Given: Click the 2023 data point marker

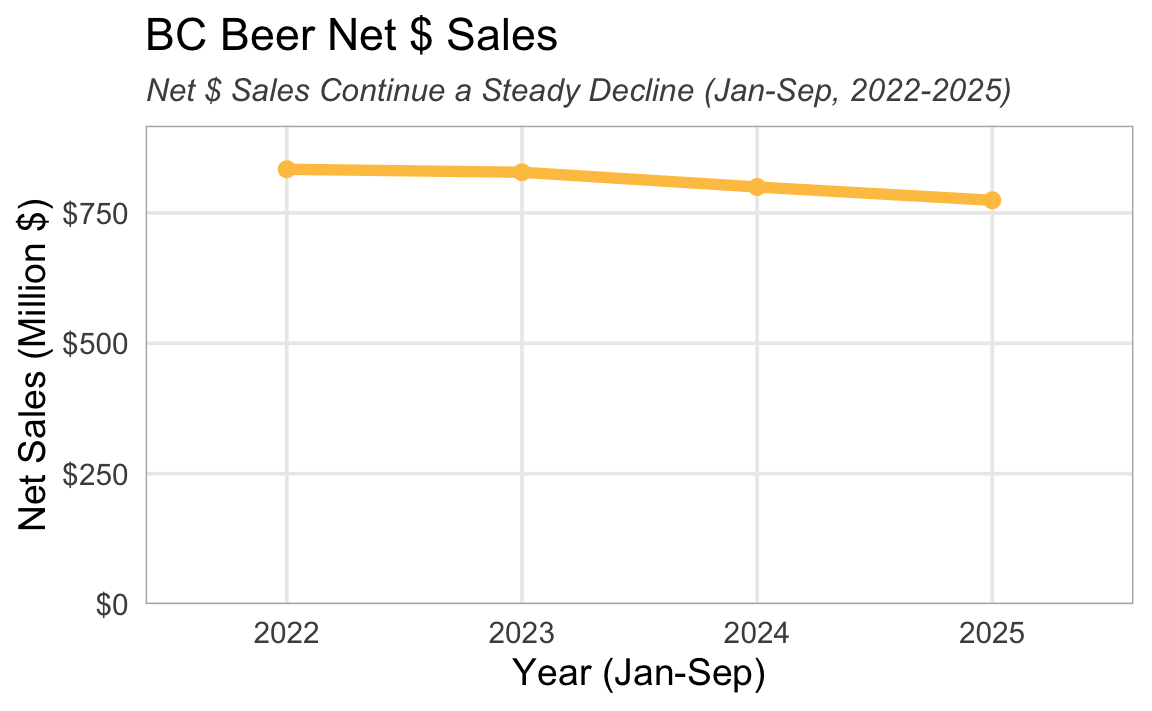Looking at the screenshot, I should click(521, 172).
